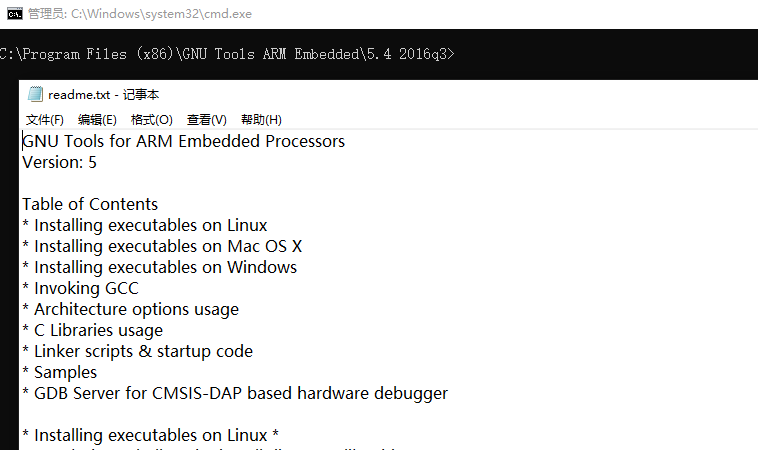Click 'Architecture options usage' text
Screen dimensions: 758x450
tap(136, 309)
